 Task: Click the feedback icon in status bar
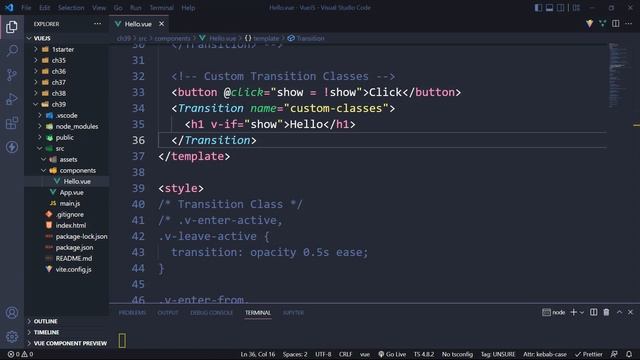614,354
